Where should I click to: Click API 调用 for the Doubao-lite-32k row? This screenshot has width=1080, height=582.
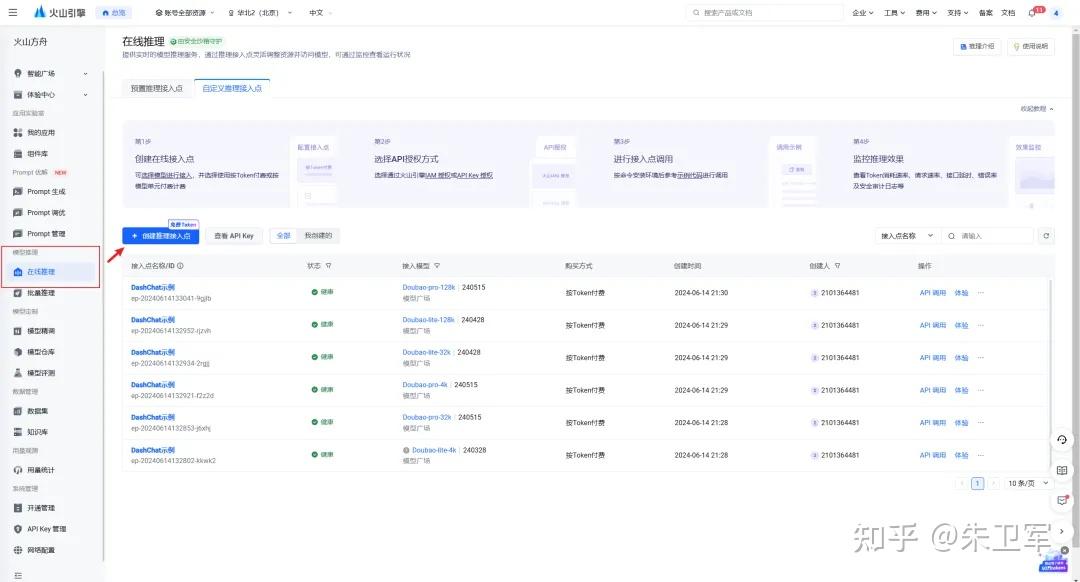coord(933,357)
